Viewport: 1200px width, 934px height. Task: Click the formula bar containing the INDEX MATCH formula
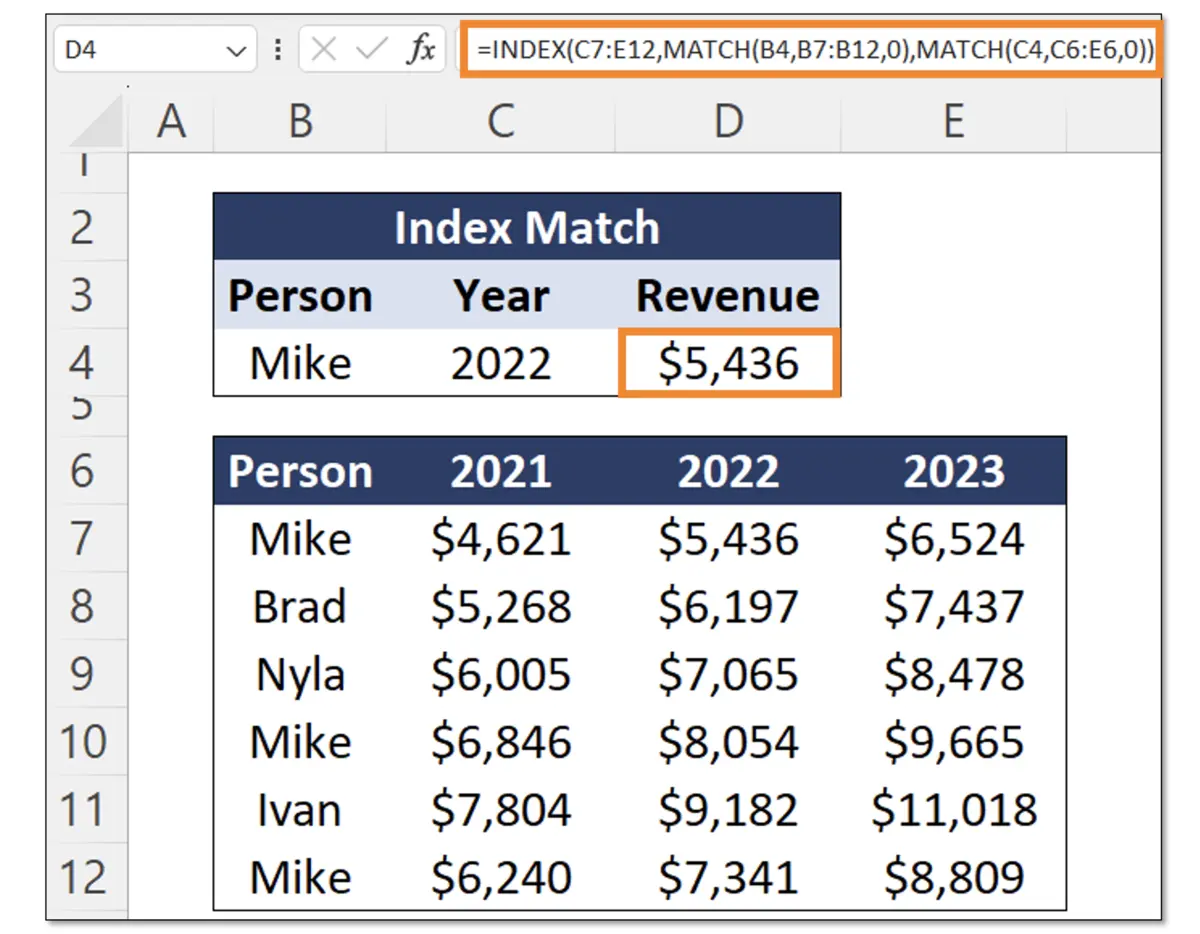tap(800, 49)
